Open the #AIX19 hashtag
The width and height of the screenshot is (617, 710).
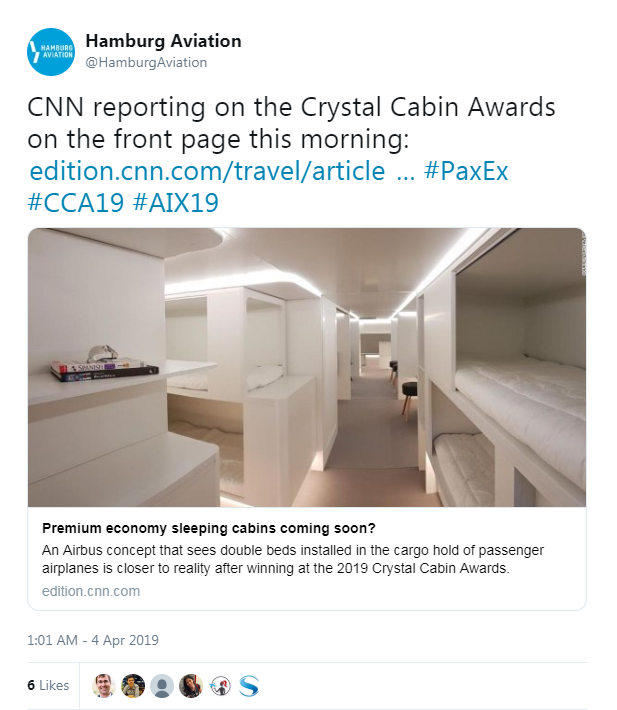click(176, 202)
